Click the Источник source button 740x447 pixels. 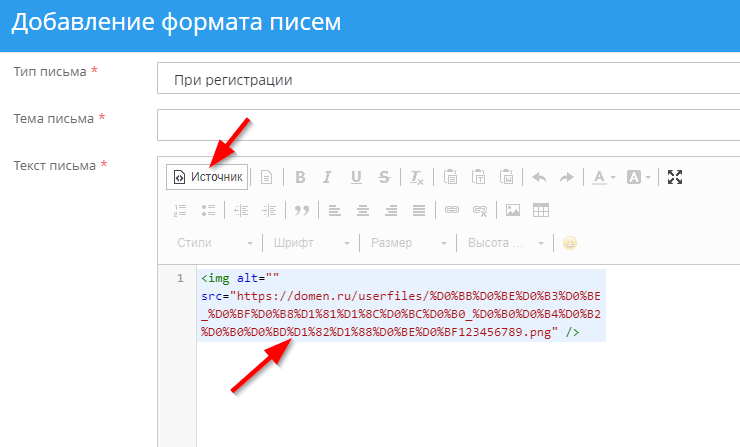[208, 177]
